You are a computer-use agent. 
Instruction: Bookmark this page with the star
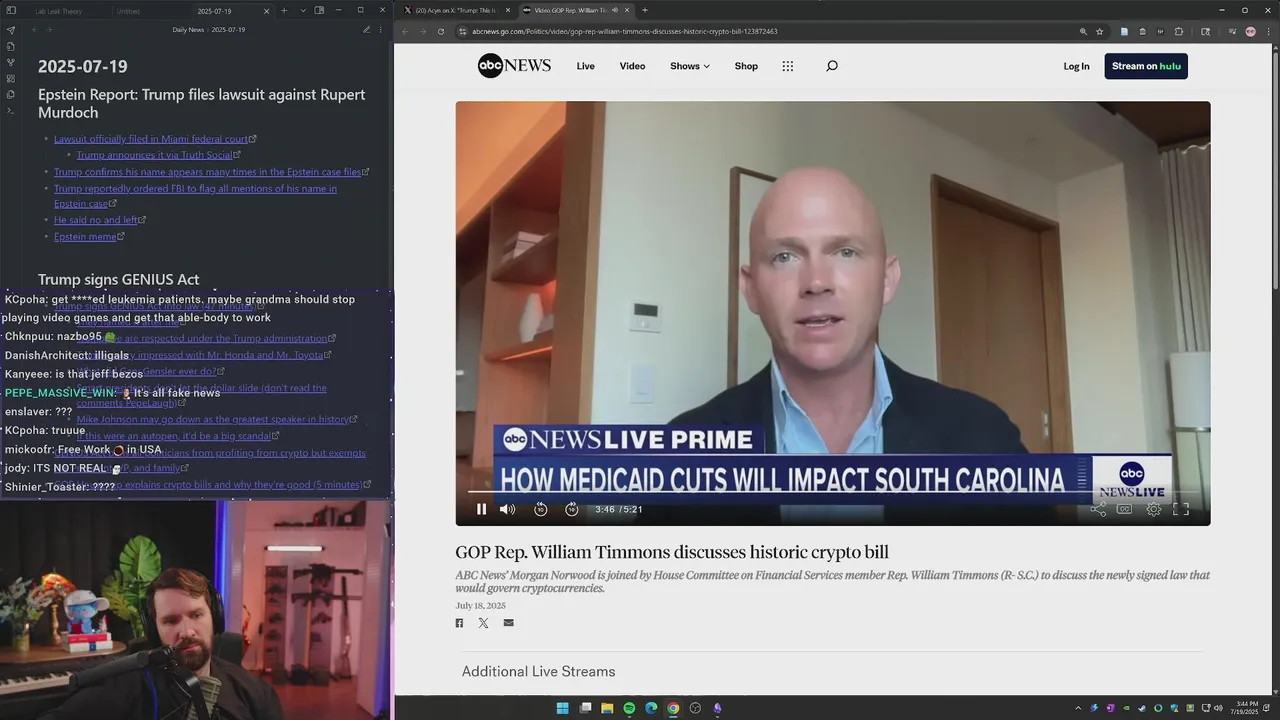(1099, 31)
